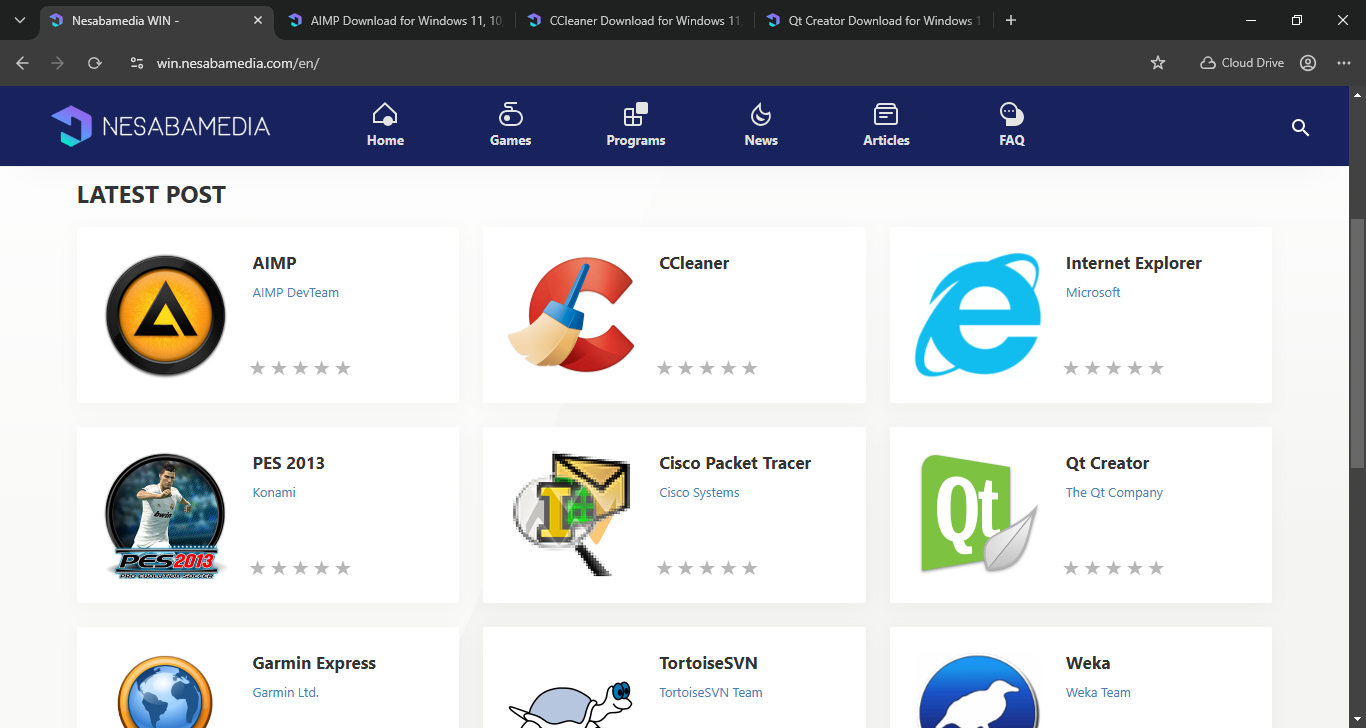
Task: Open a new browser tab
Action: [1011, 20]
